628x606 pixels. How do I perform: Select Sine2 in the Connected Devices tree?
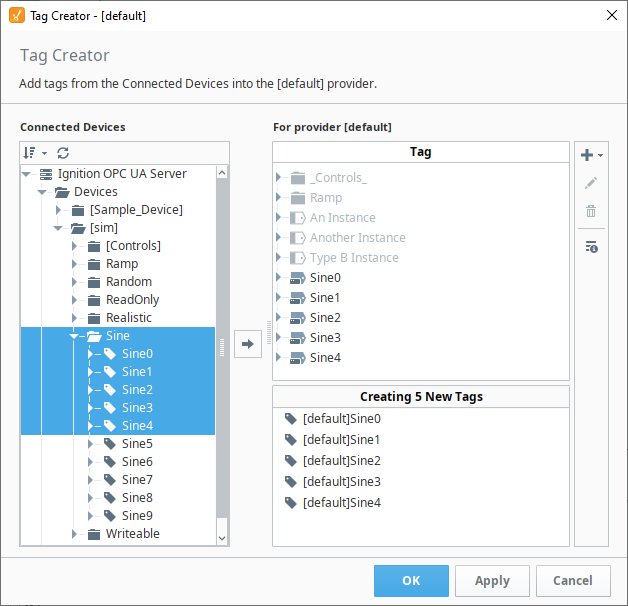[x=137, y=390]
